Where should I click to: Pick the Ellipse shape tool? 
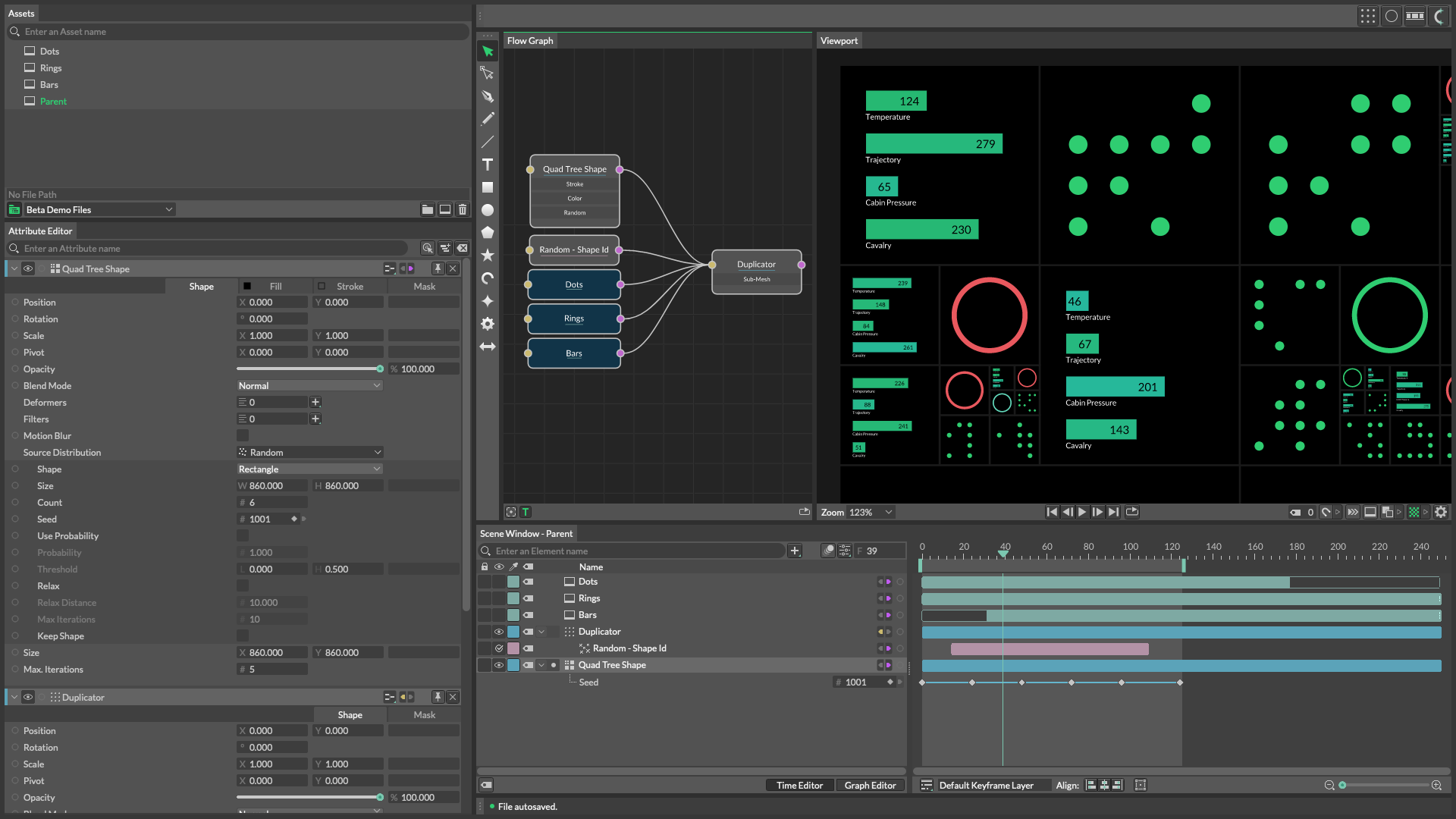[x=488, y=210]
